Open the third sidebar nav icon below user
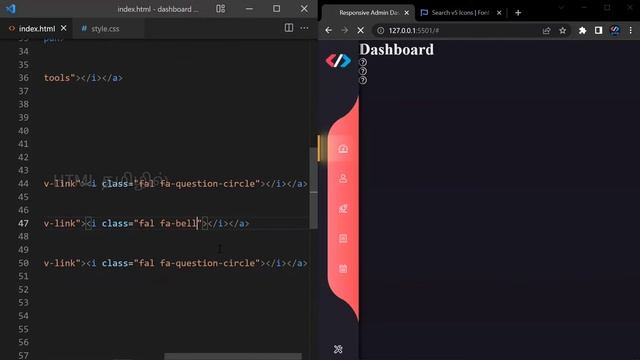The width and height of the screenshot is (640, 360). [343, 209]
